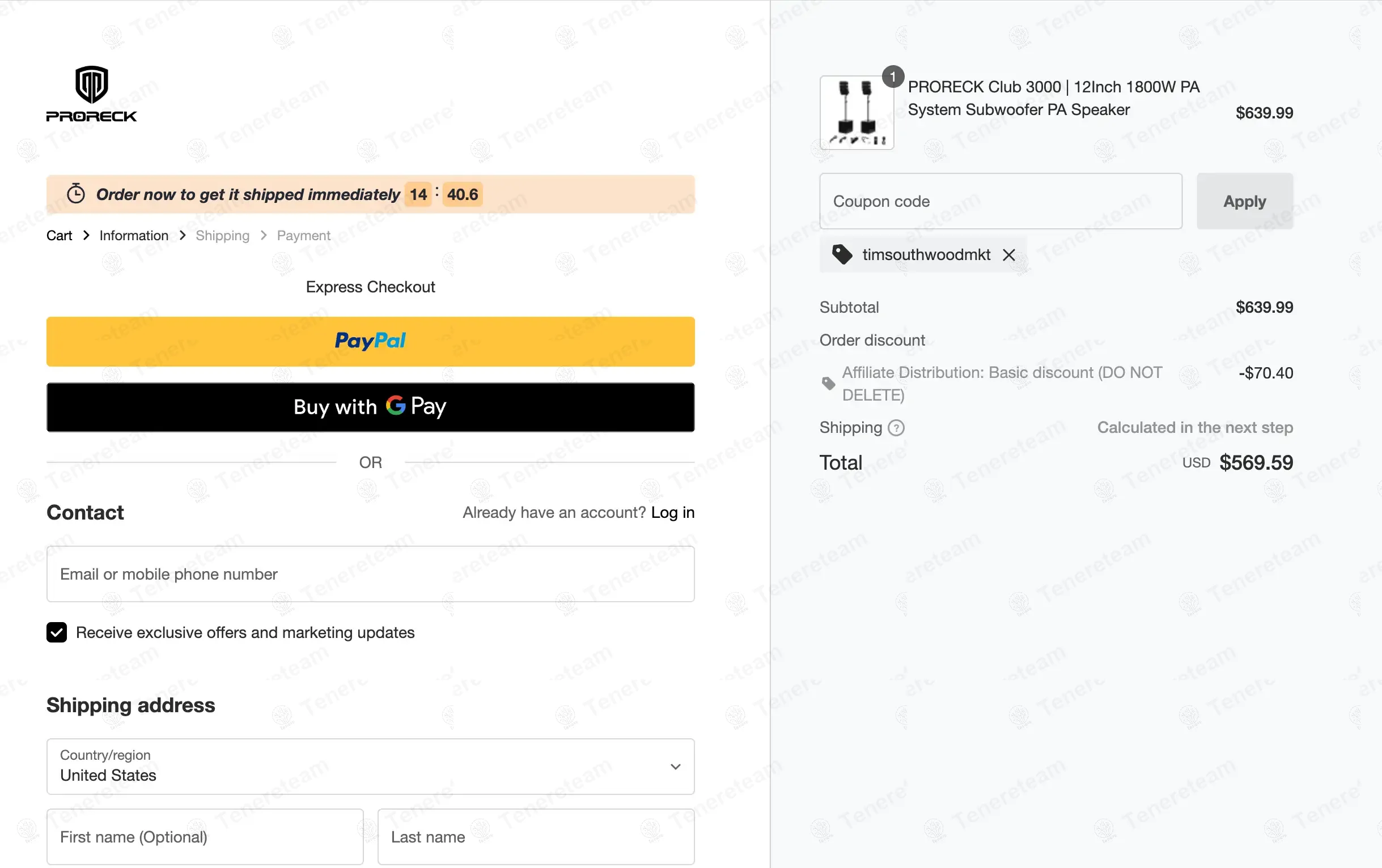Click the coupon tag icon beside timsouthwoodmkt
This screenshot has height=868, width=1382.
point(842,254)
